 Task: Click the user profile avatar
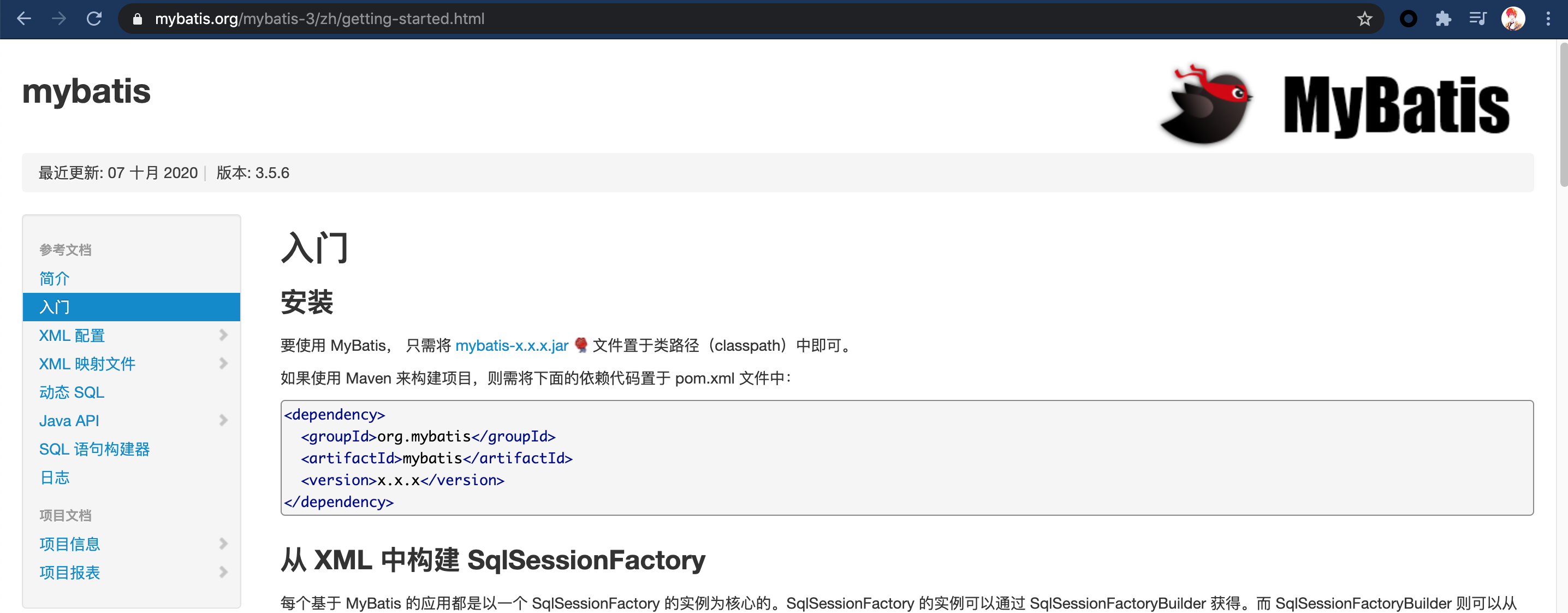coord(1513,19)
